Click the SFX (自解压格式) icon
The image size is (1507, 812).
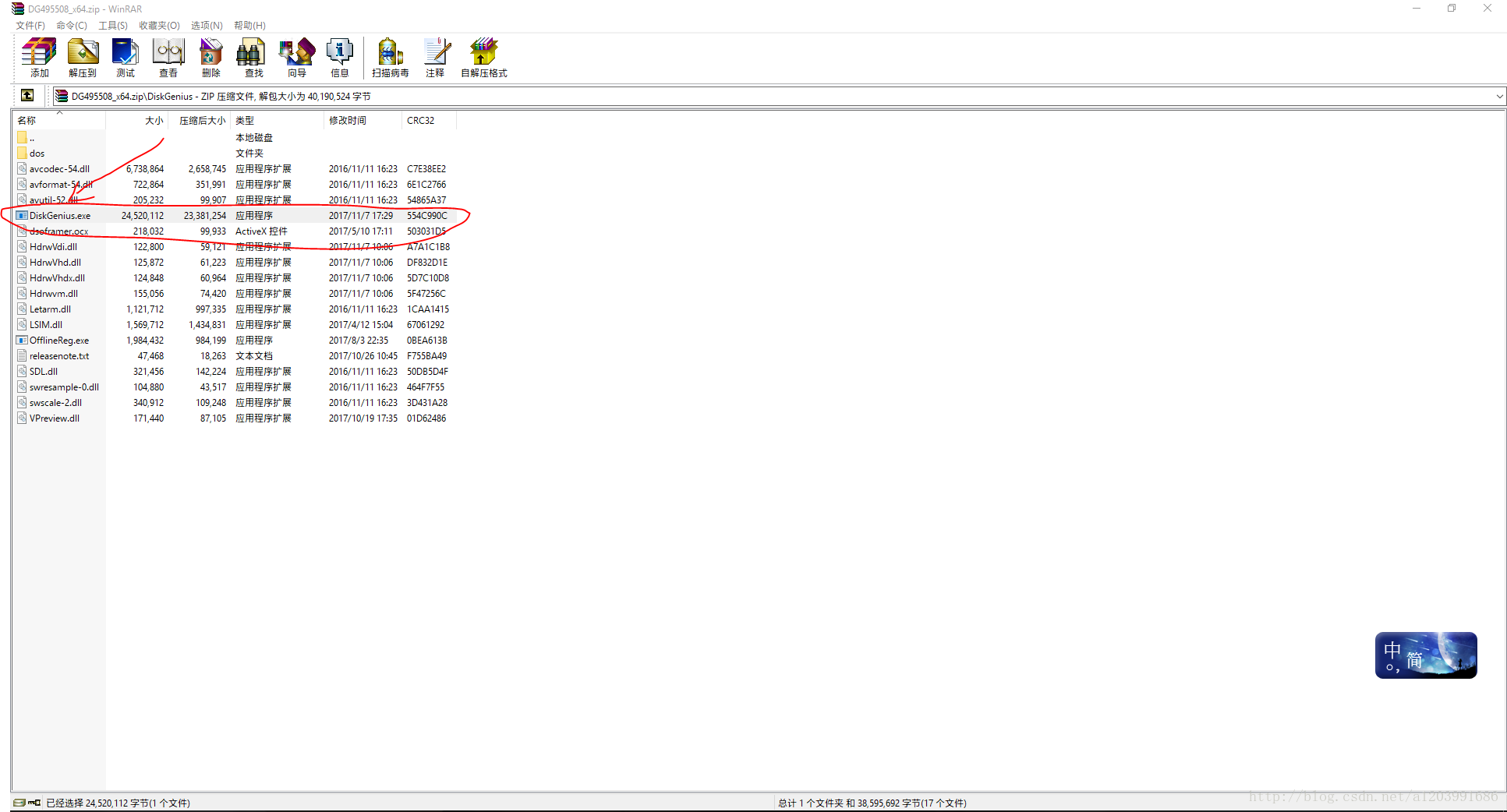pos(483,58)
